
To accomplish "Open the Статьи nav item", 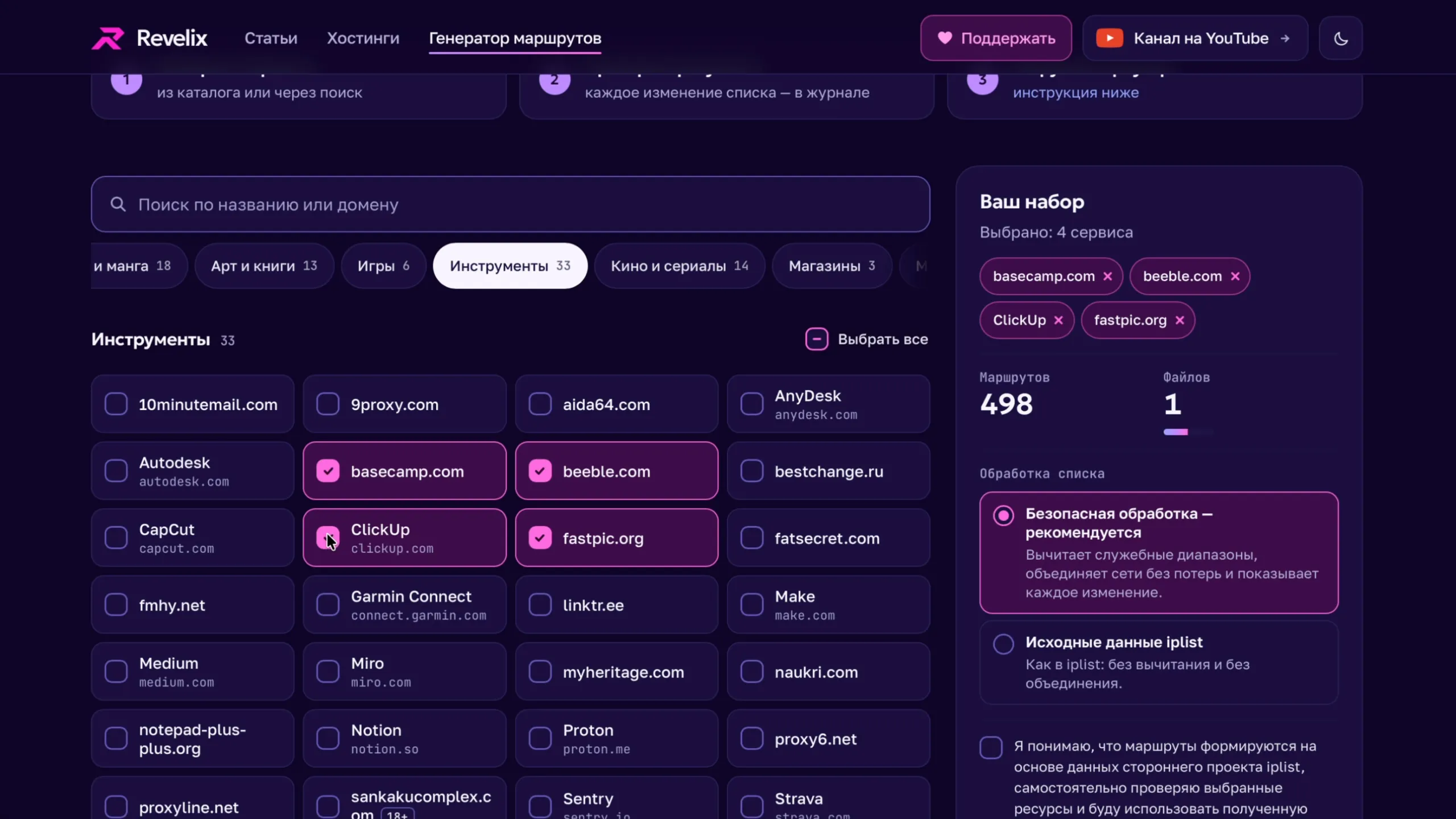I will coord(271,38).
